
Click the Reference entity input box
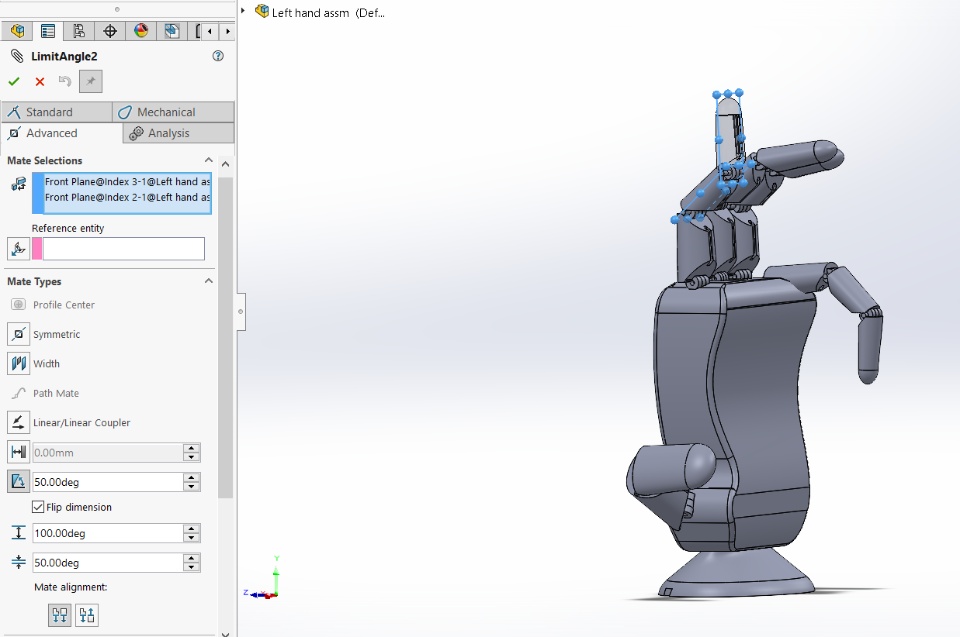click(x=124, y=249)
